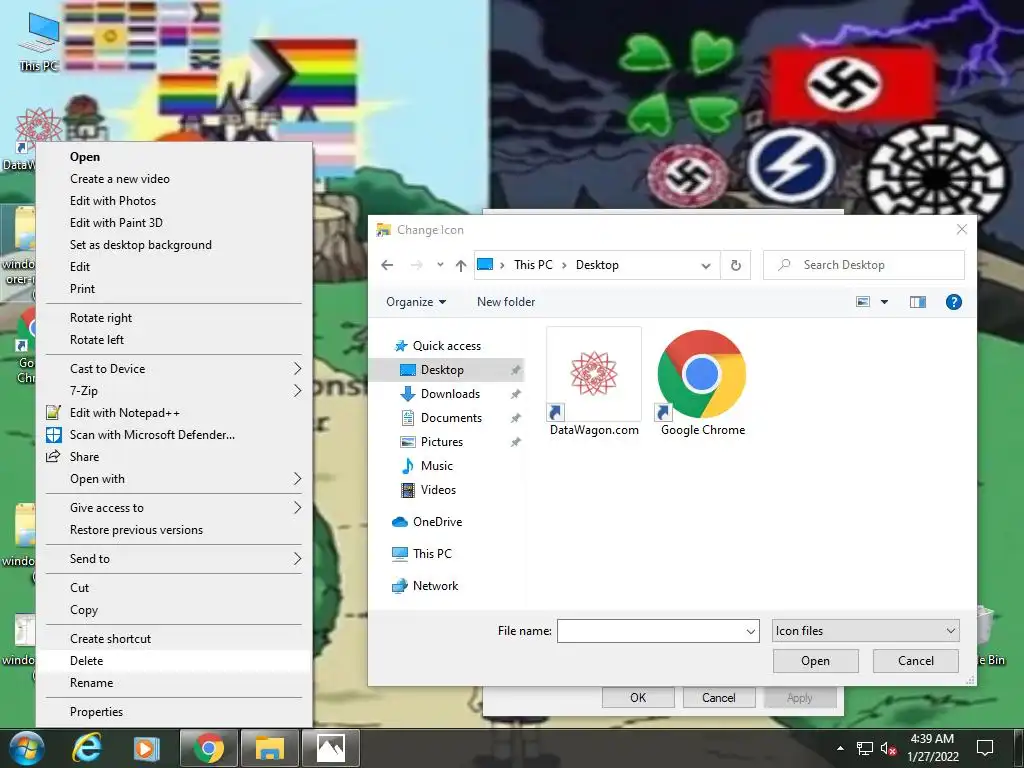Click Open in Change Icon dialog
The image size is (1024, 768).
[x=816, y=661]
